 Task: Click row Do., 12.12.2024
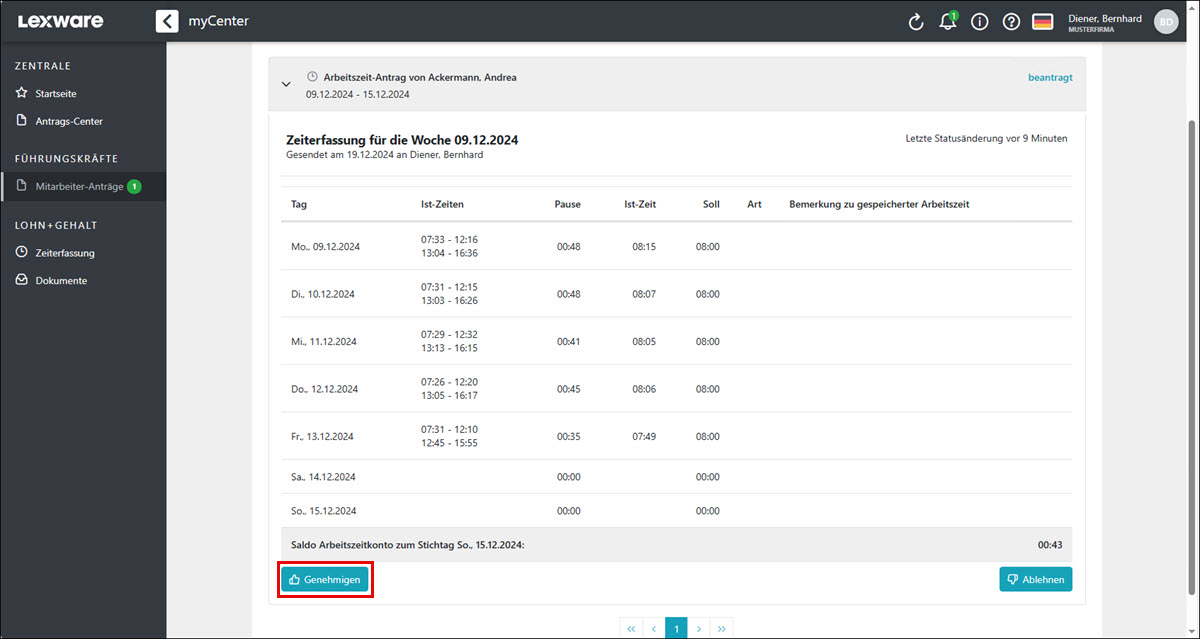pos(675,389)
